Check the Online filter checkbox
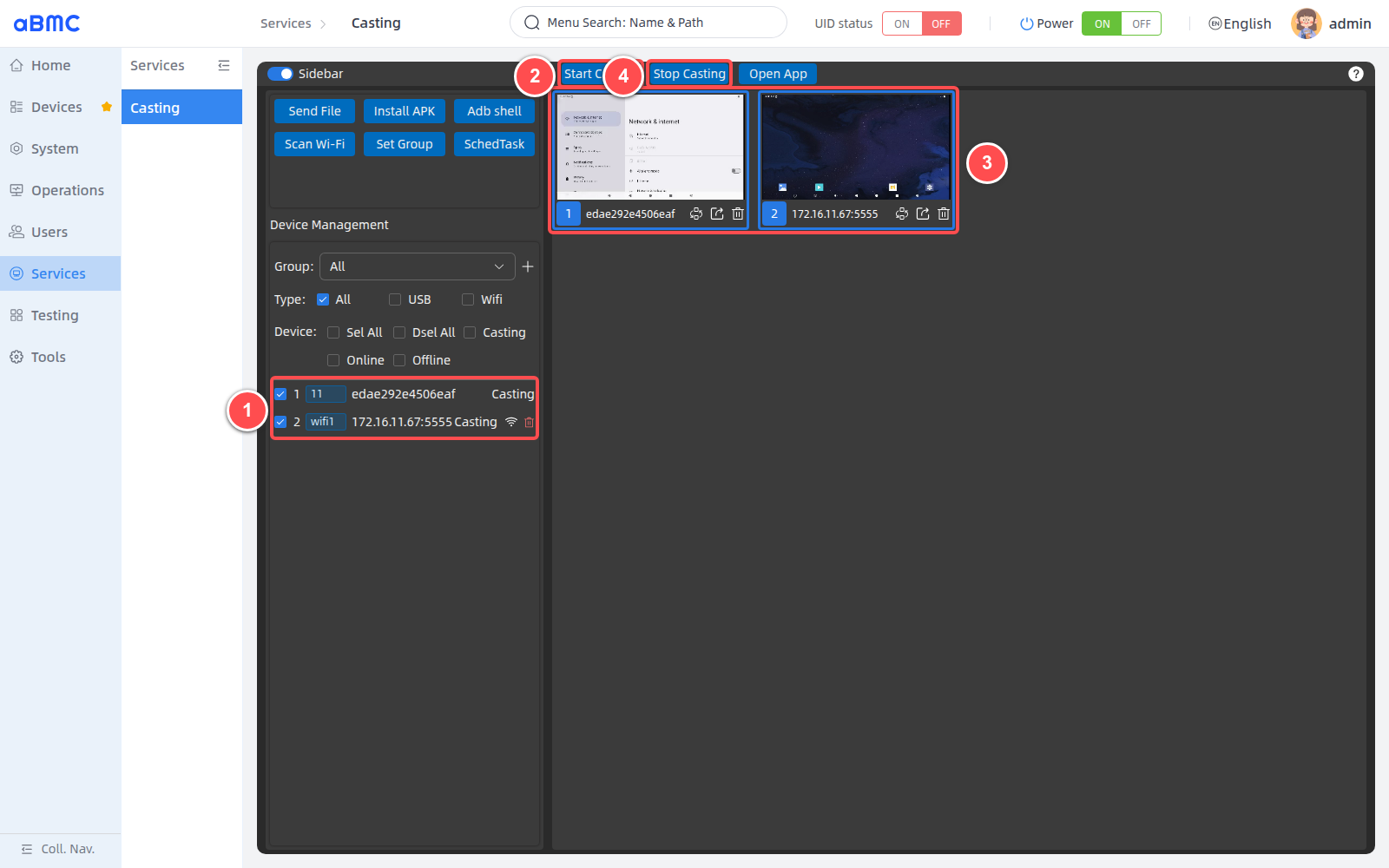The width and height of the screenshot is (1389, 868). [333, 360]
